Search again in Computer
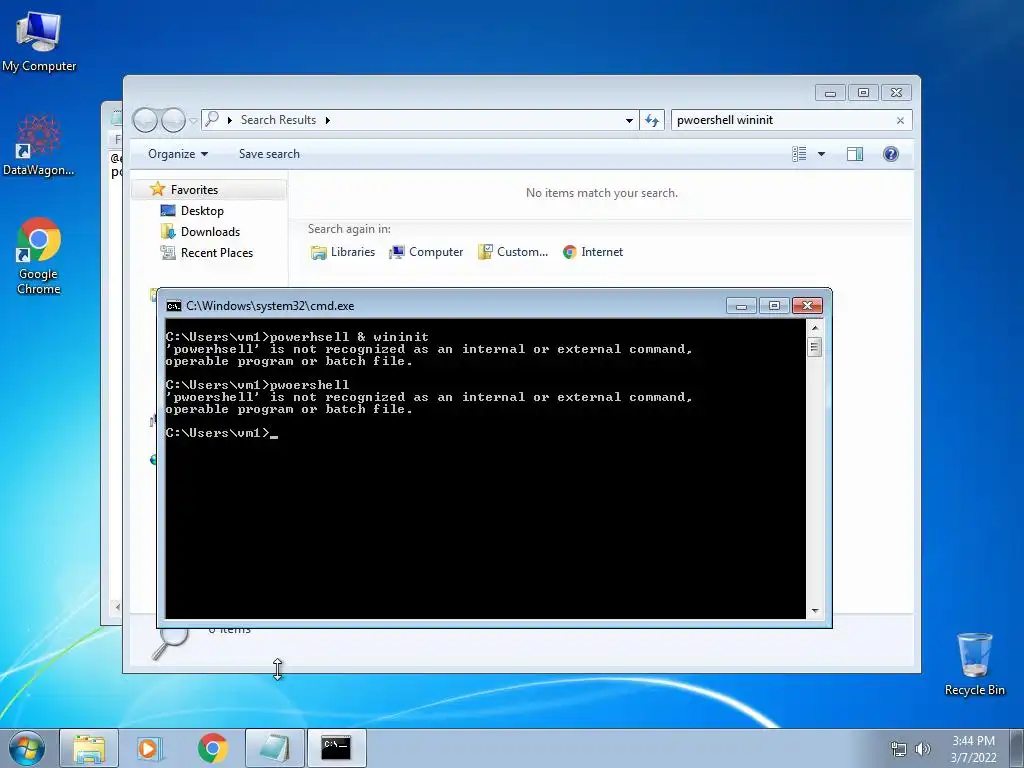The height and width of the screenshot is (768, 1024). click(x=426, y=252)
